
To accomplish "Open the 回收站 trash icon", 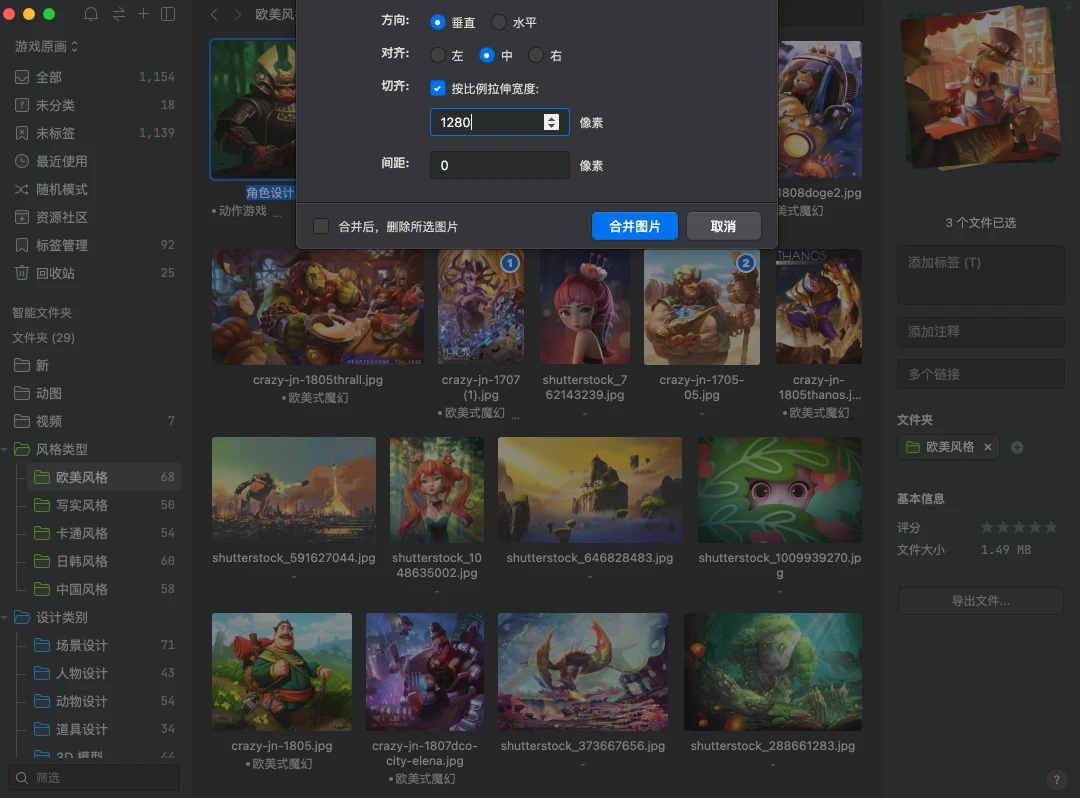I will tap(22, 273).
